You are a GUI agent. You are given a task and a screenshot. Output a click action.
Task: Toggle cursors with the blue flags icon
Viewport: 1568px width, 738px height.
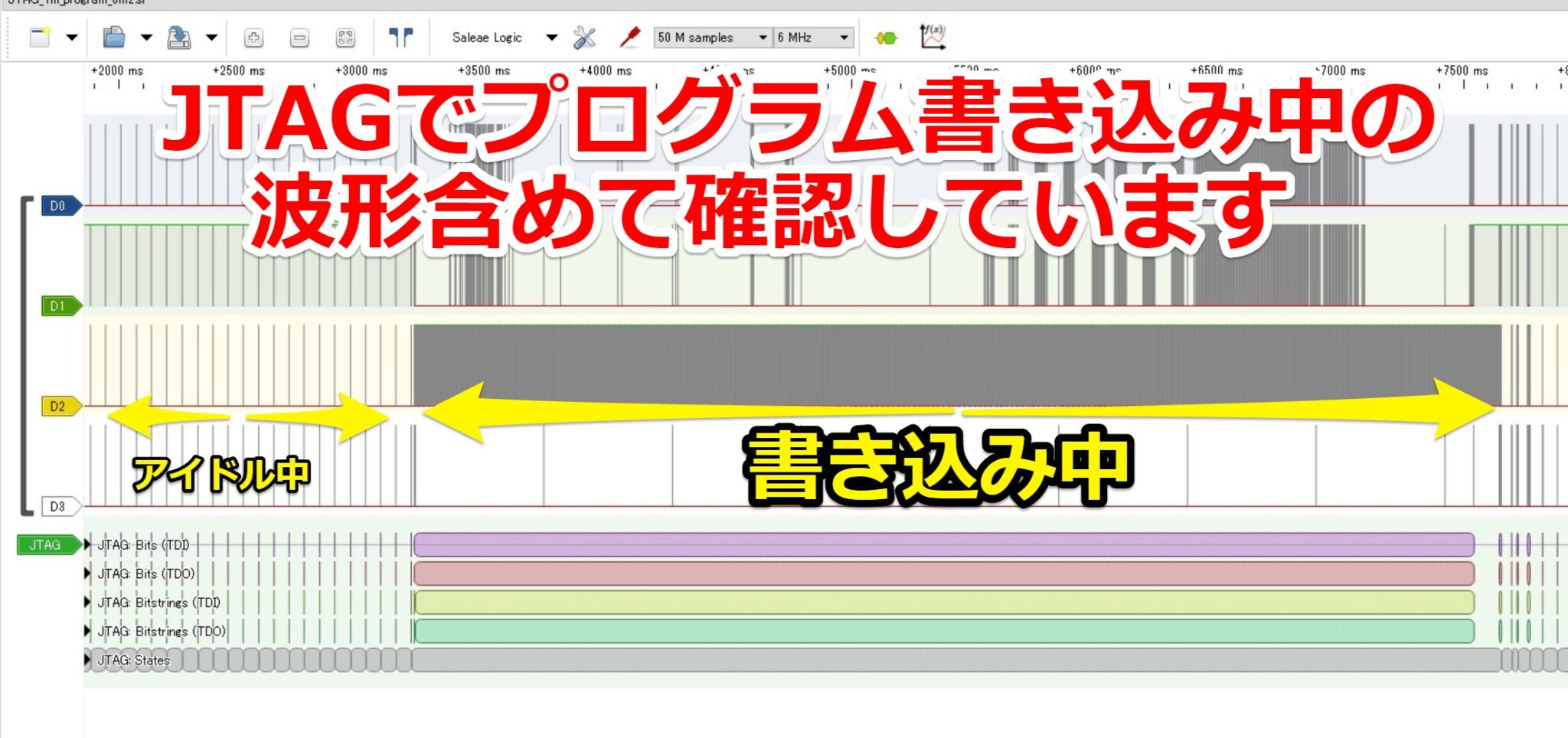click(403, 36)
